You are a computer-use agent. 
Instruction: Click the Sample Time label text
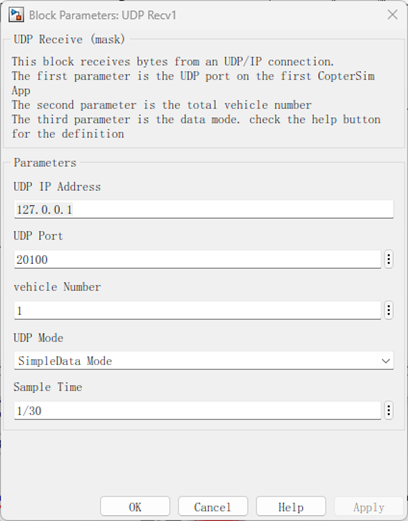[x=48, y=387]
